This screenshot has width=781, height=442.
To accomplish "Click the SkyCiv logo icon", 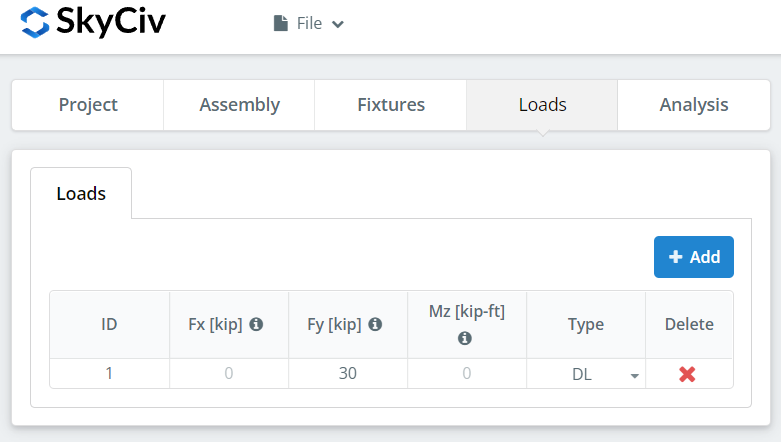I will [34, 22].
